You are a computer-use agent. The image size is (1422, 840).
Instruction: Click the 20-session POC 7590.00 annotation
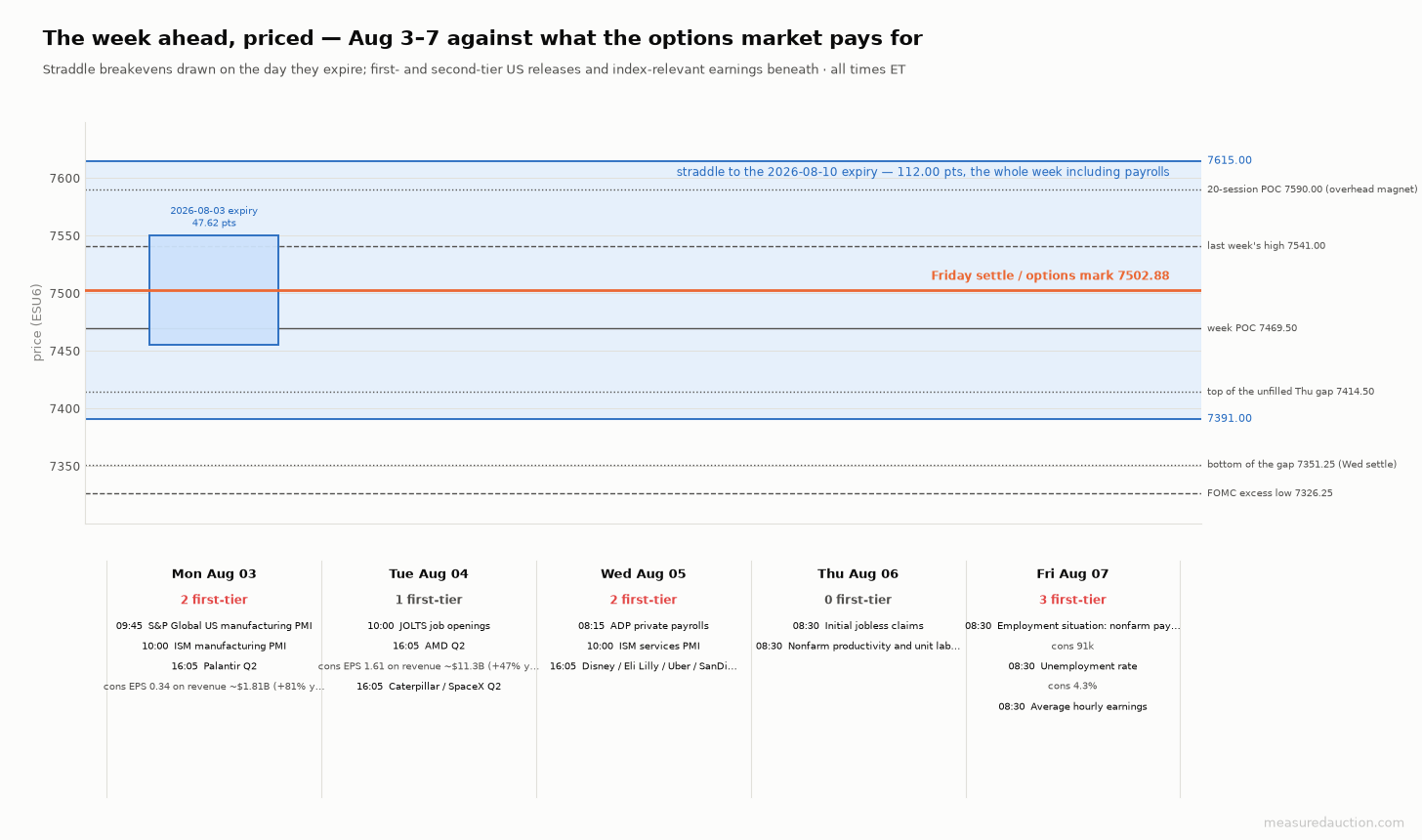(1312, 189)
